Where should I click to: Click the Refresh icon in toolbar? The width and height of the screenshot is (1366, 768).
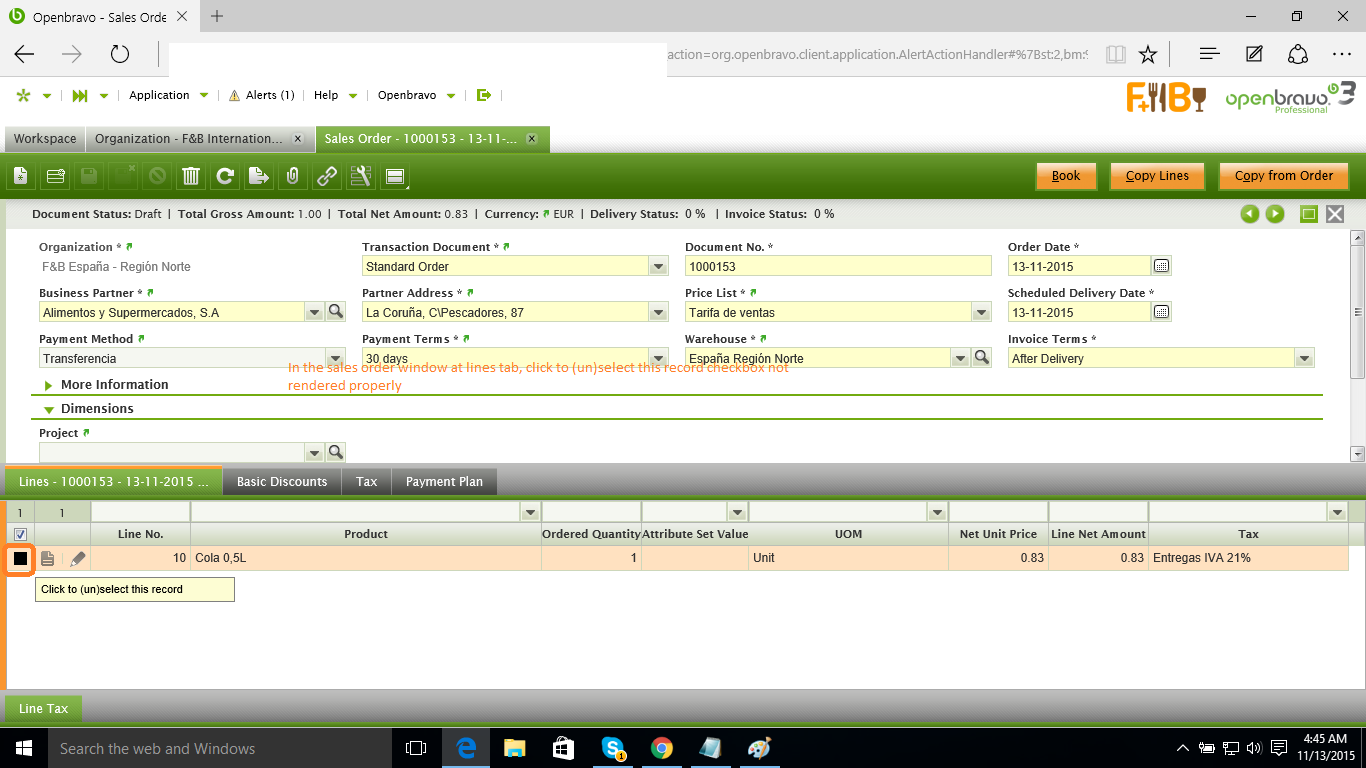click(225, 177)
